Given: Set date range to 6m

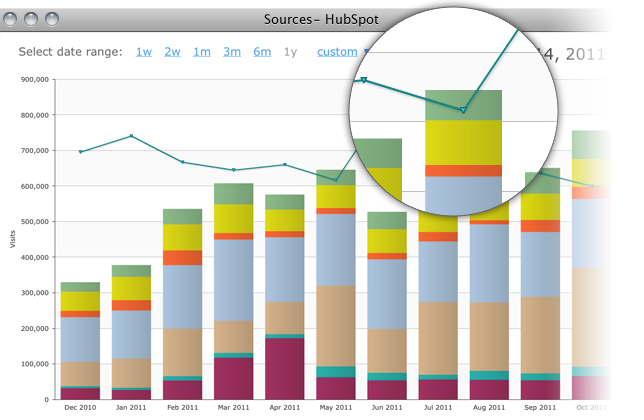Looking at the screenshot, I should point(262,52).
